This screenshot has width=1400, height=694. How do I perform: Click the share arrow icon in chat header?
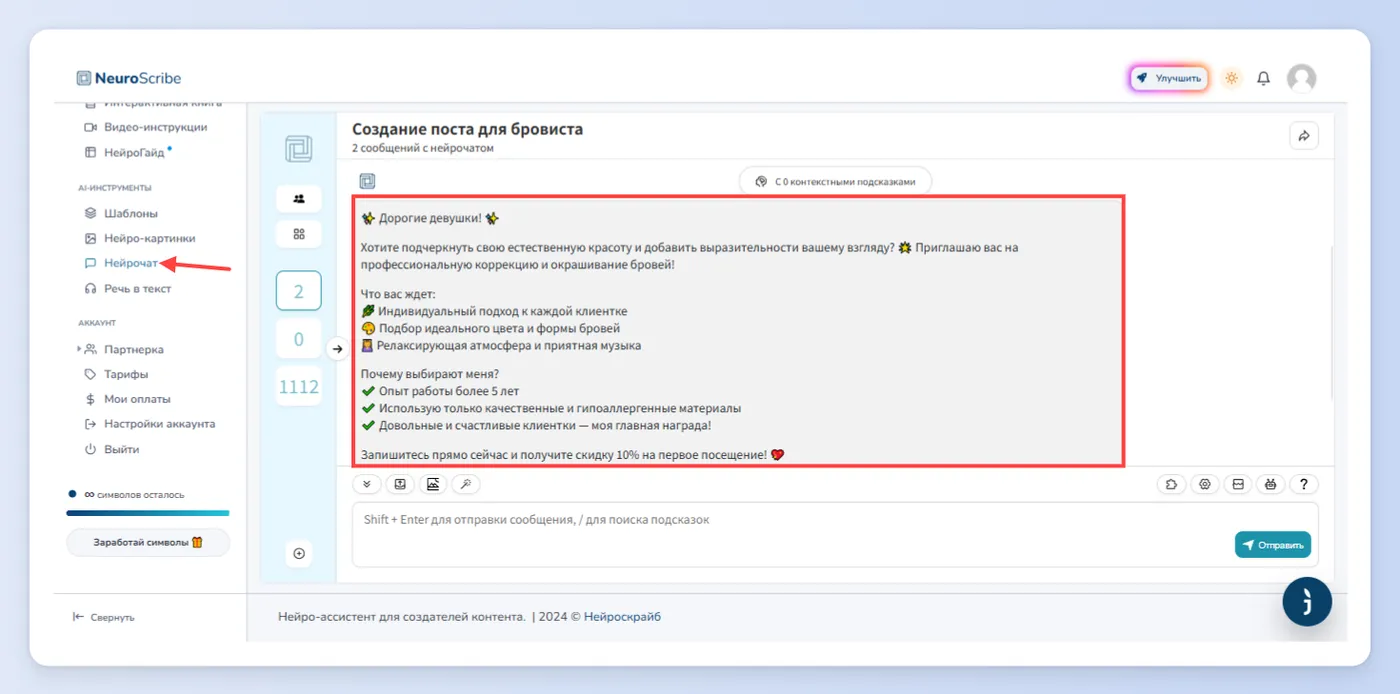tap(1304, 136)
